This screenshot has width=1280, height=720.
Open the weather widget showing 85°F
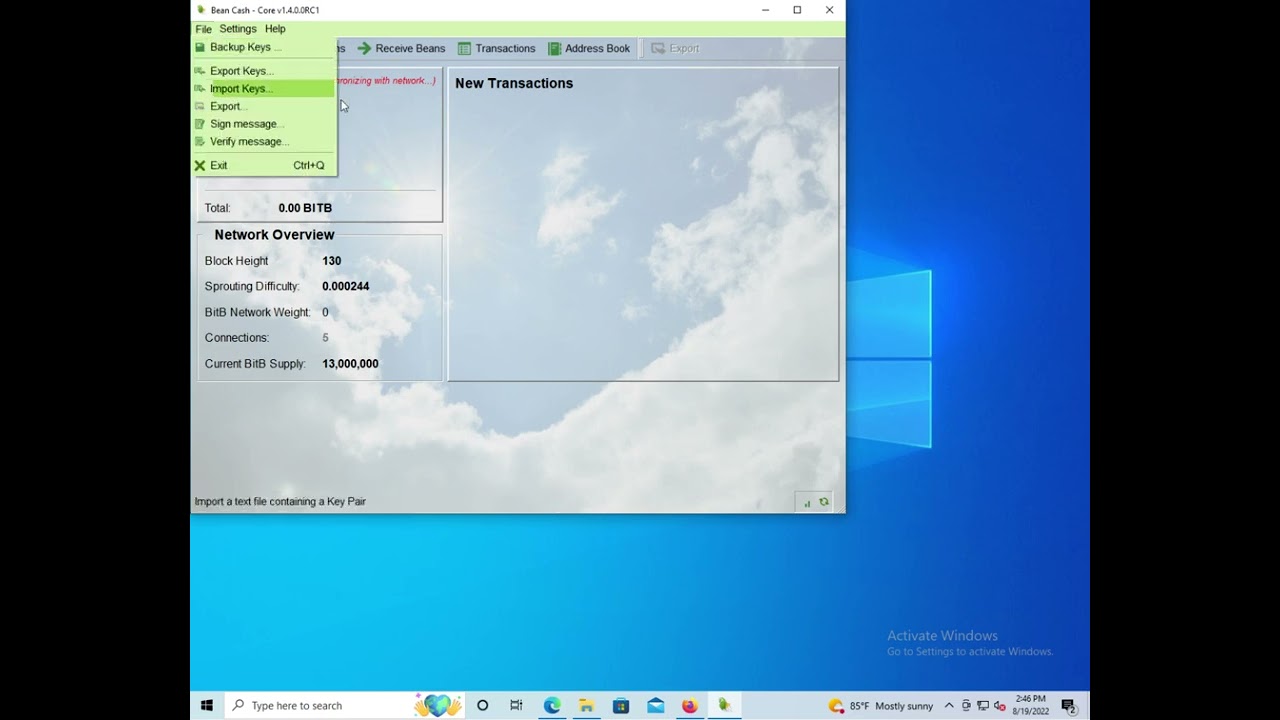881,706
